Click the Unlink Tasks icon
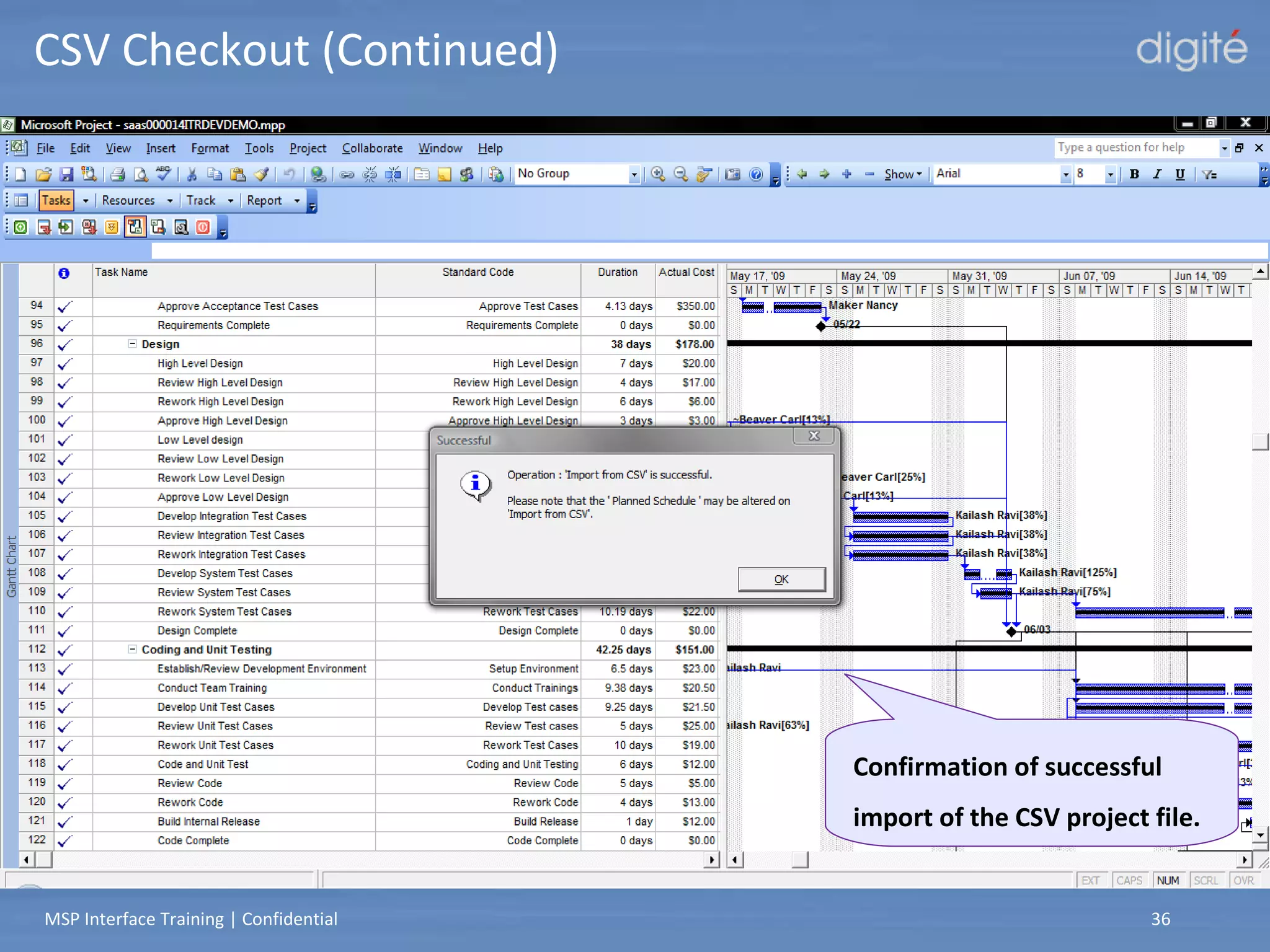This screenshot has height=952, width=1270. click(370, 174)
